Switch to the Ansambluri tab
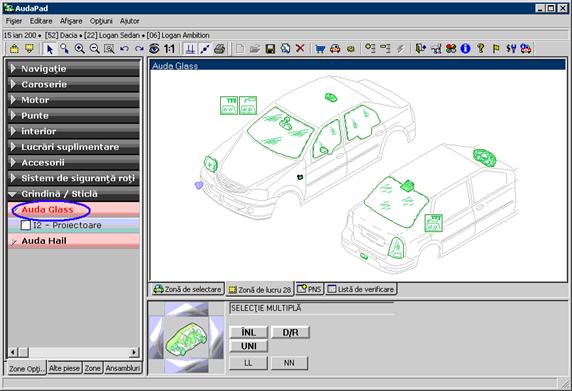Image resolution: width=572 pixels, height=391 pixels. 123,368
